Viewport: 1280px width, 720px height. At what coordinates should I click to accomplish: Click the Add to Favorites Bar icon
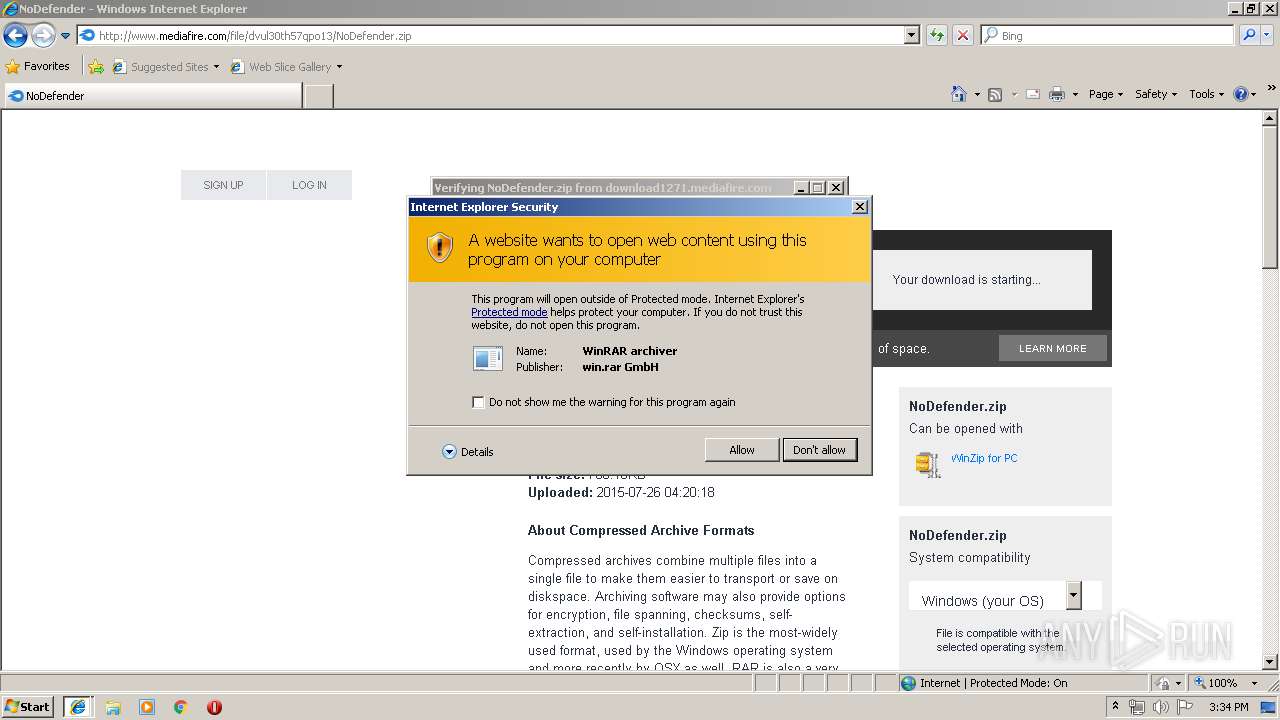pos(96,67)
